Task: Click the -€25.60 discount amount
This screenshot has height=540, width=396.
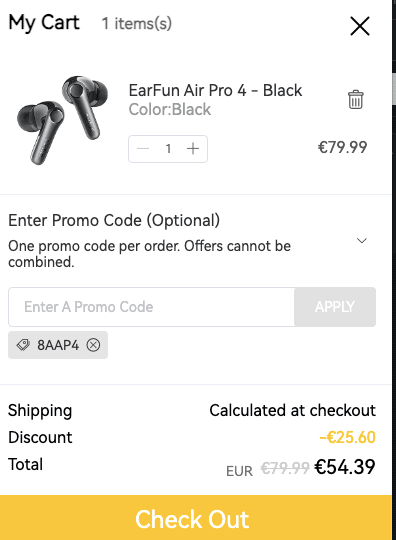Action: tap(347, 437)
